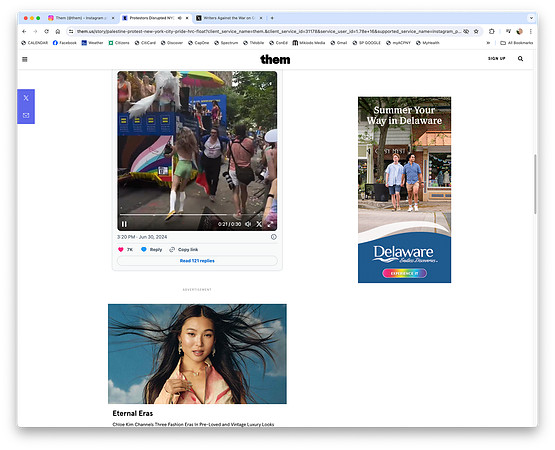
Task: Open the All Bookmarks folder
Action: pos(516,43)
